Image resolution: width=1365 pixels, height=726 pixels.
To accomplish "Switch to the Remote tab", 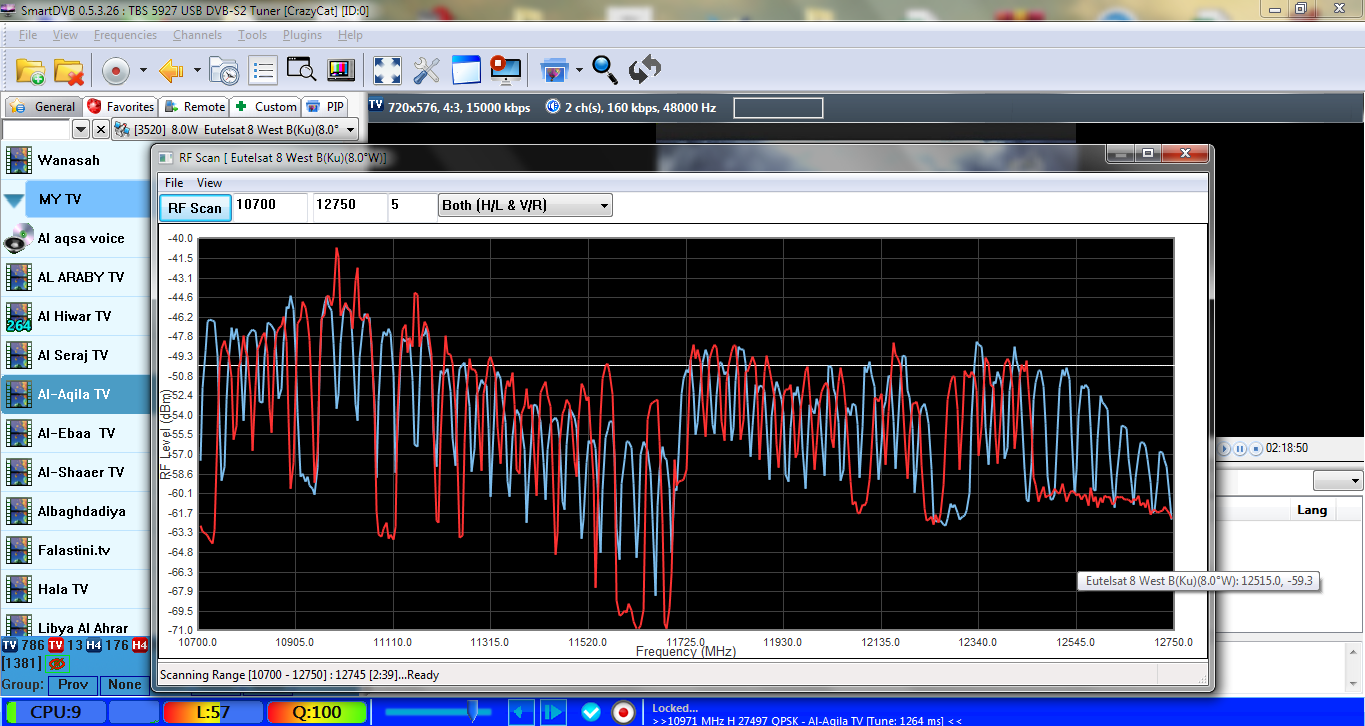I will 194,106.
